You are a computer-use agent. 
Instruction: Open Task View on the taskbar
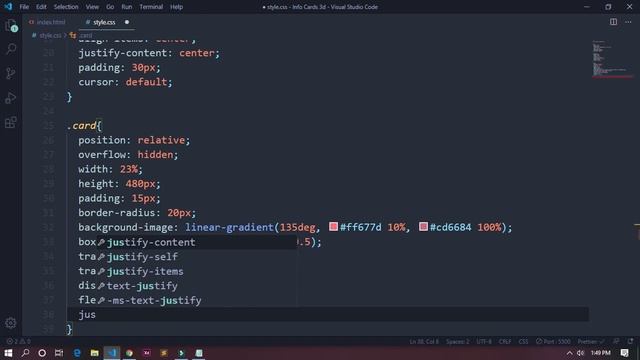59,353
